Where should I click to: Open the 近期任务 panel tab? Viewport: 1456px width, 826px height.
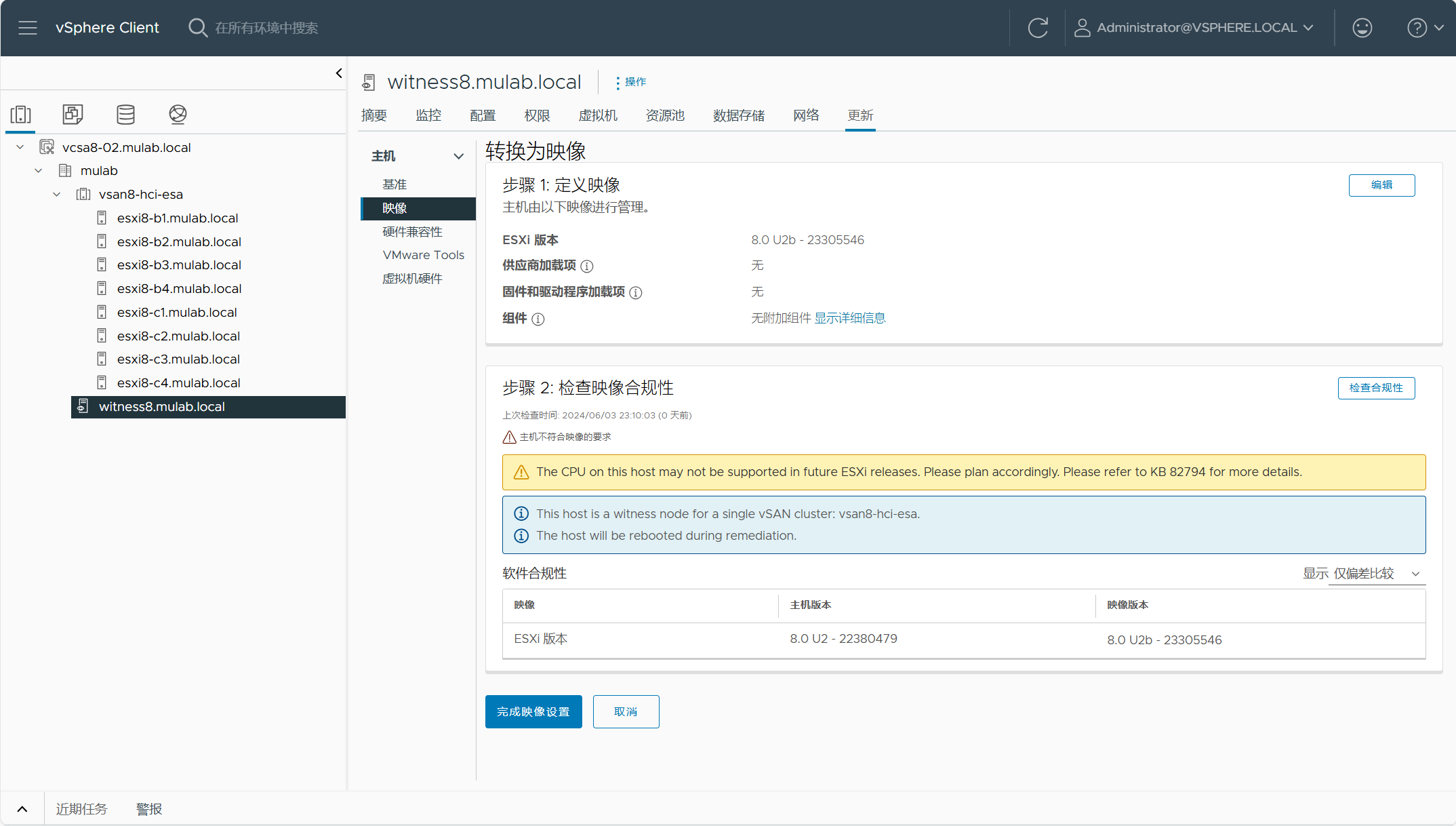pos(81,808)
